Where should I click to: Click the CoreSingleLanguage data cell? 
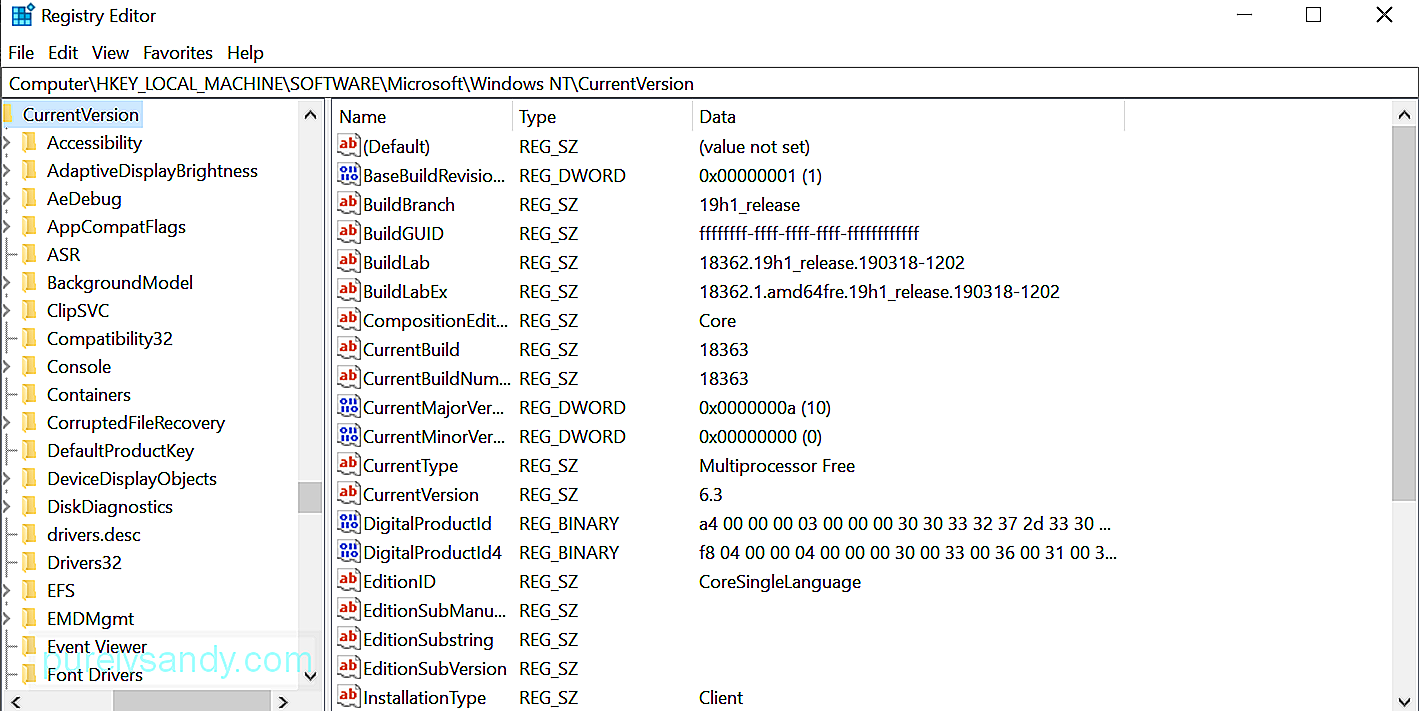780,581
